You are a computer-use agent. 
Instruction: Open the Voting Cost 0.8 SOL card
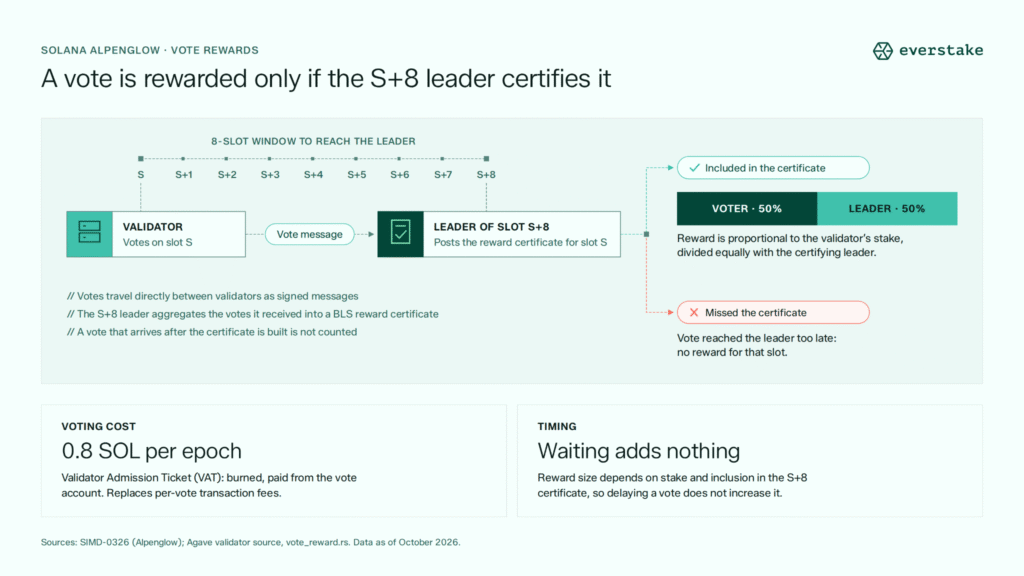pyautogui.click(x=274, y=460)
